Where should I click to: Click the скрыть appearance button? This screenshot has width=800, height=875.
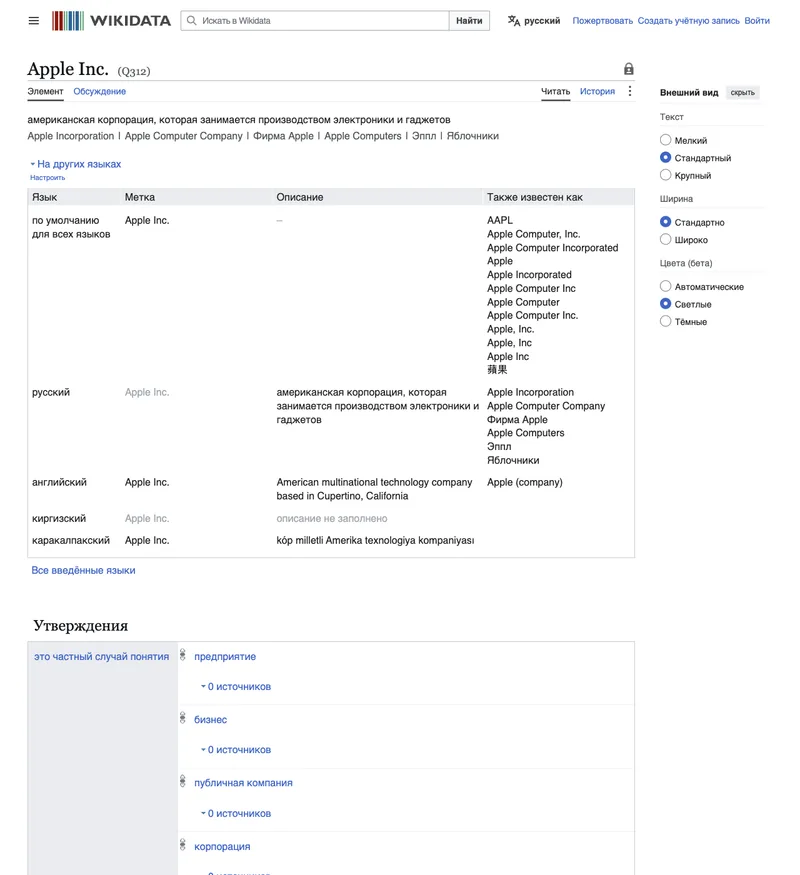coord(743,93)
